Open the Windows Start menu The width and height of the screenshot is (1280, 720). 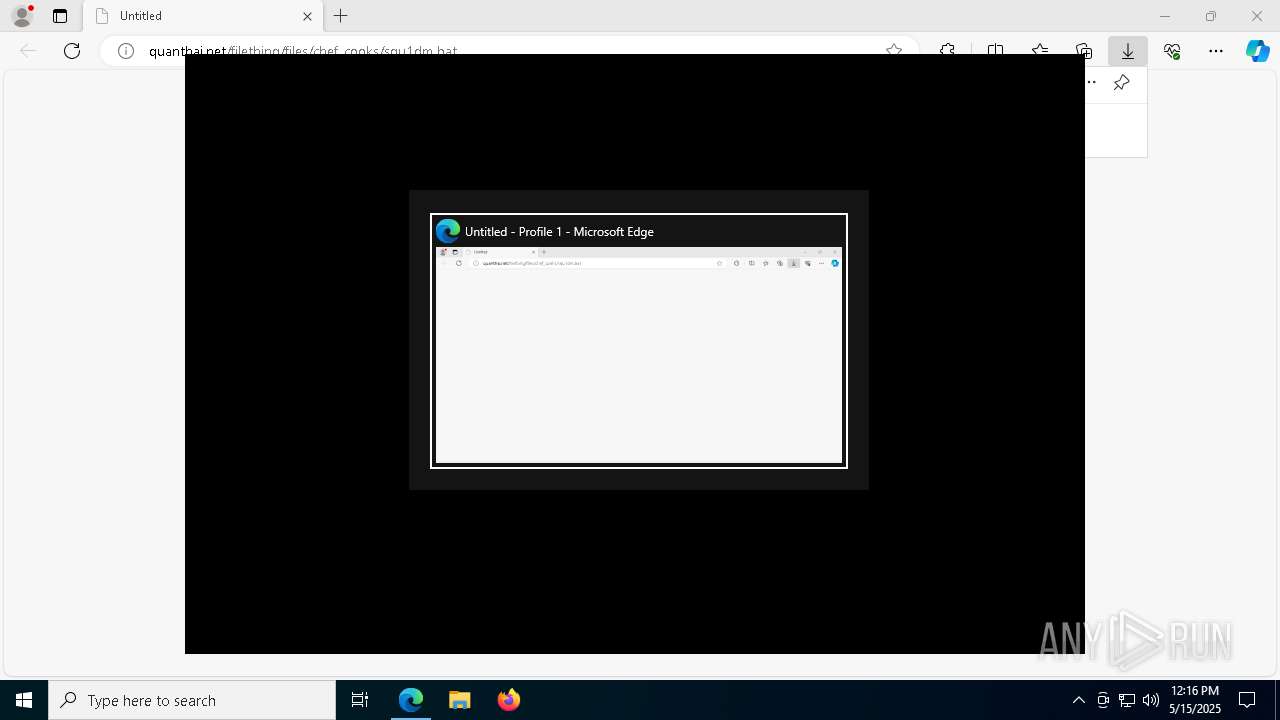24,700
